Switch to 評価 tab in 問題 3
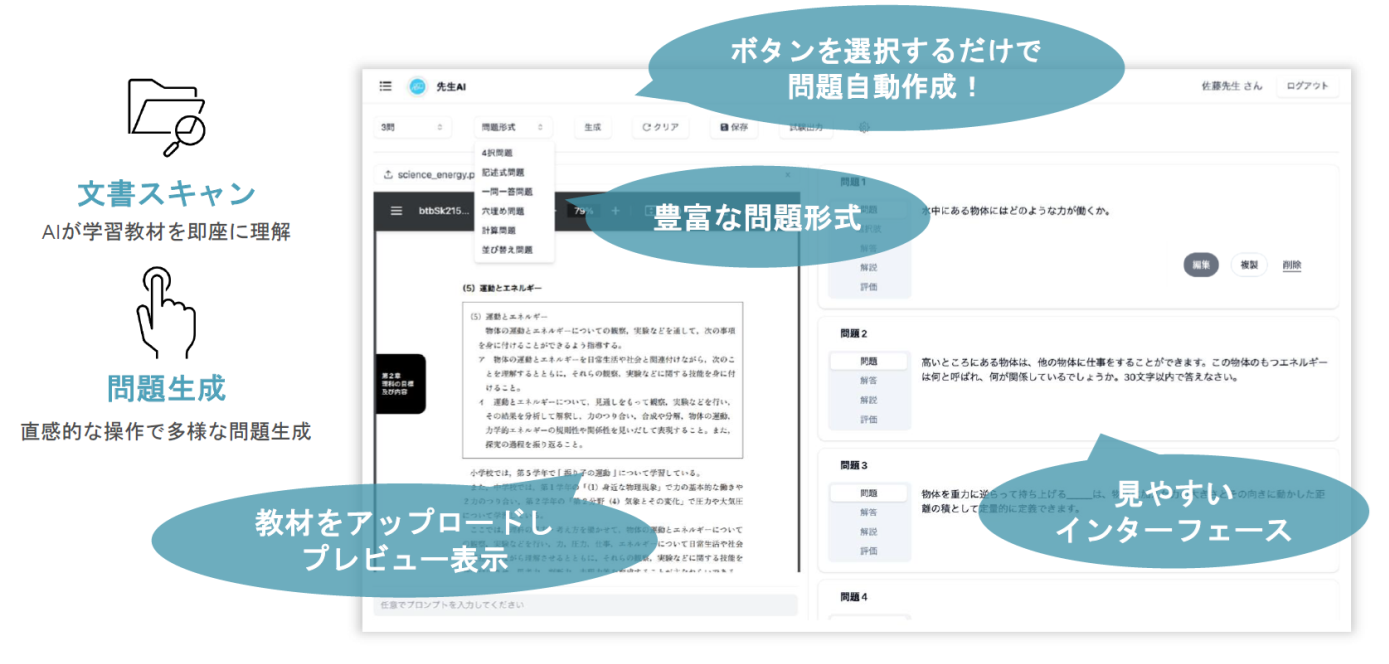The image size is (1389, 664). [869, 551]
